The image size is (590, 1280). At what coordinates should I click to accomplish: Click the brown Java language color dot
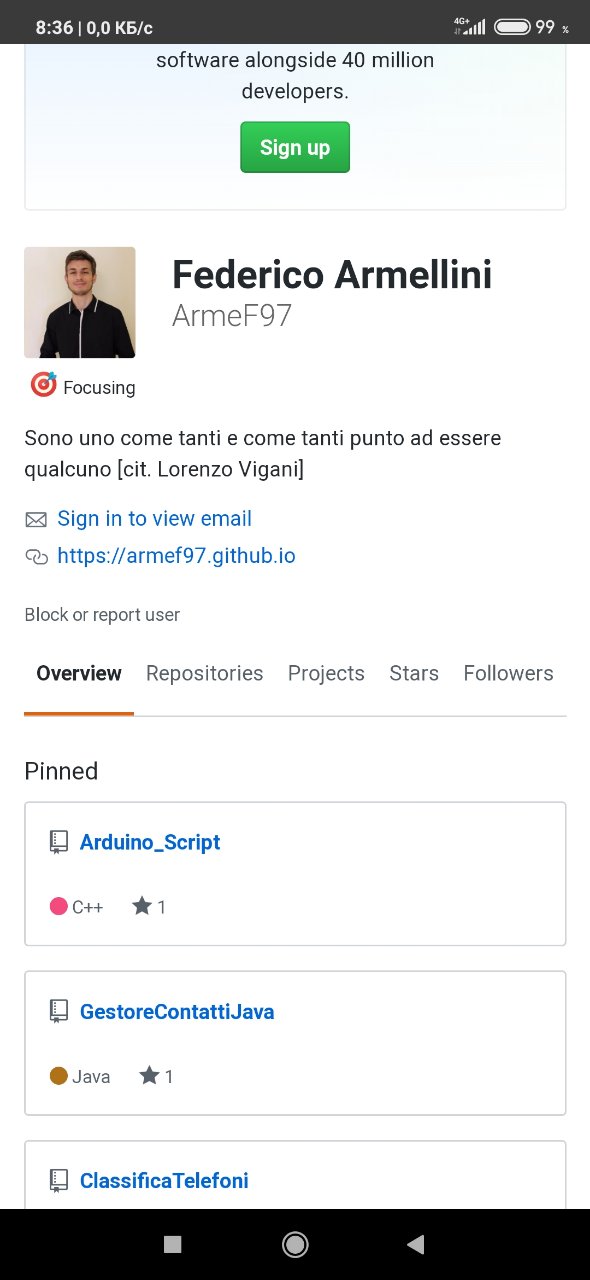click(59, 1076)
